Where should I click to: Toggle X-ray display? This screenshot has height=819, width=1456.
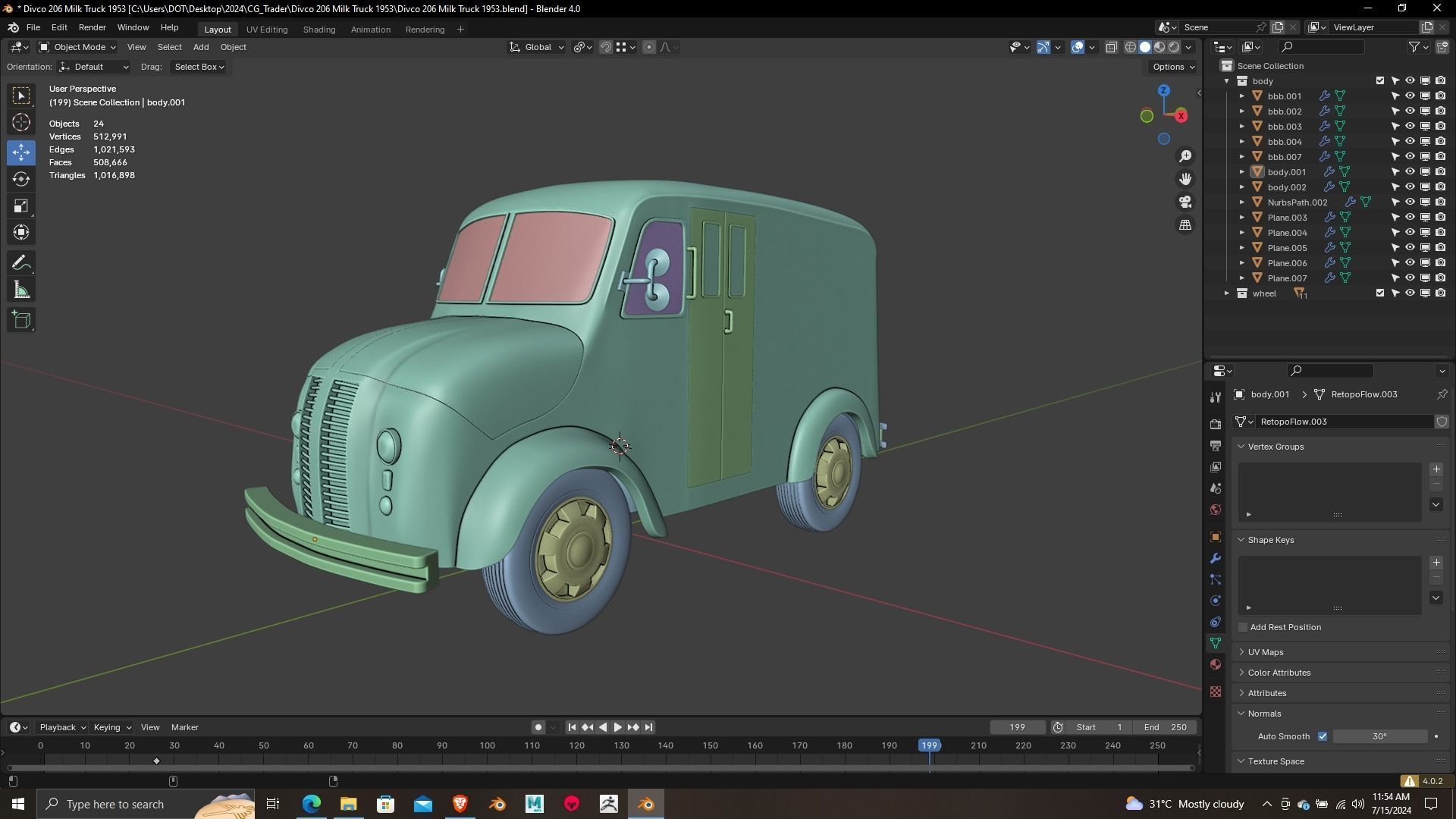pyautogui.click(x=1111, y=47)
